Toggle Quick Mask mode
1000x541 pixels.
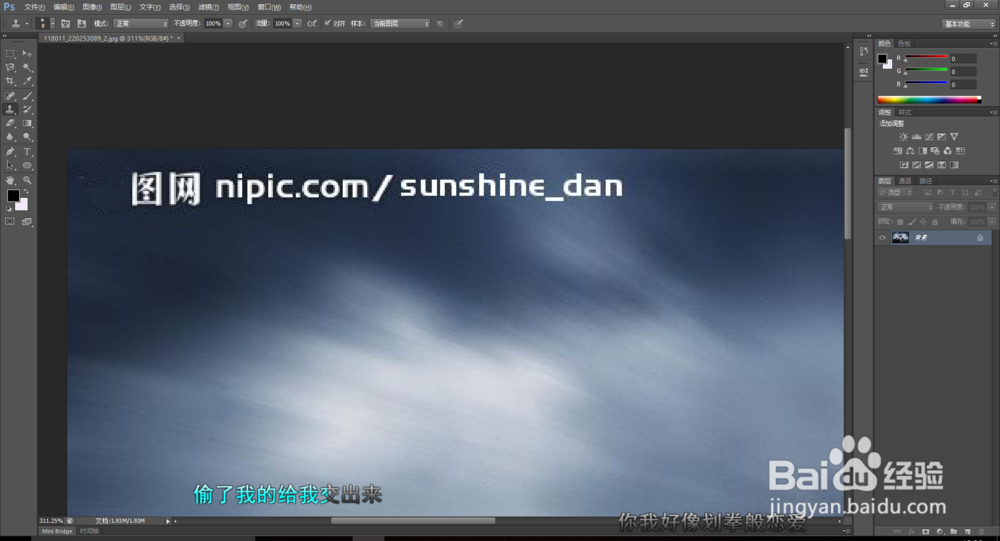[x=10, y=221]
